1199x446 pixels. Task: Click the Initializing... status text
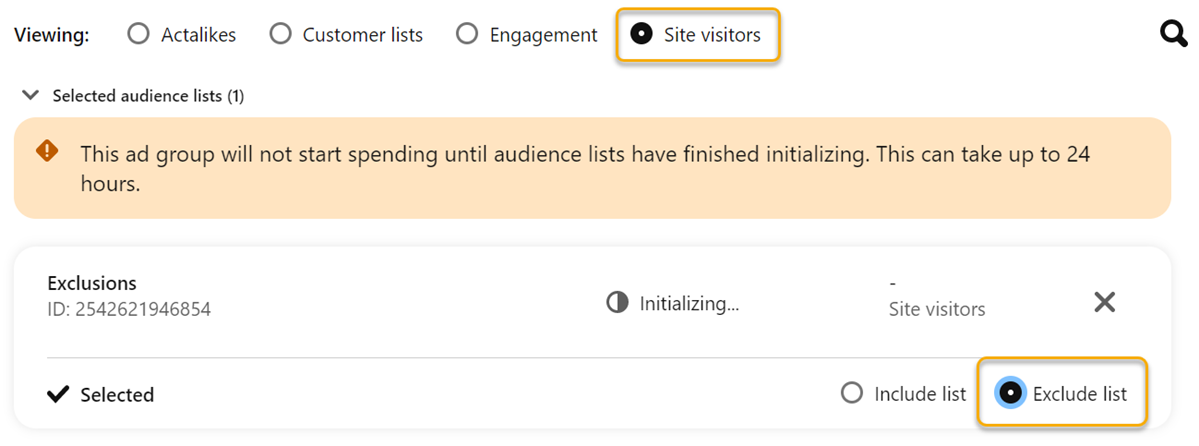coord(689,303)
